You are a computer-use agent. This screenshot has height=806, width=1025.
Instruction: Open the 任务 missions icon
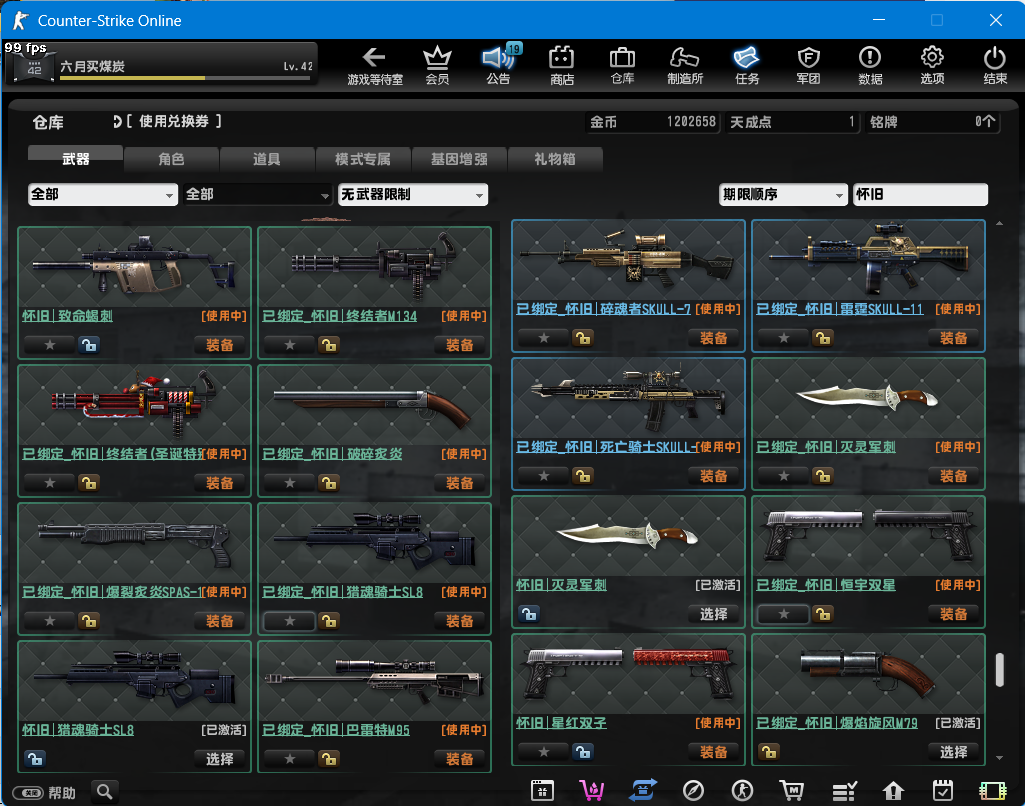pos(747,65)
